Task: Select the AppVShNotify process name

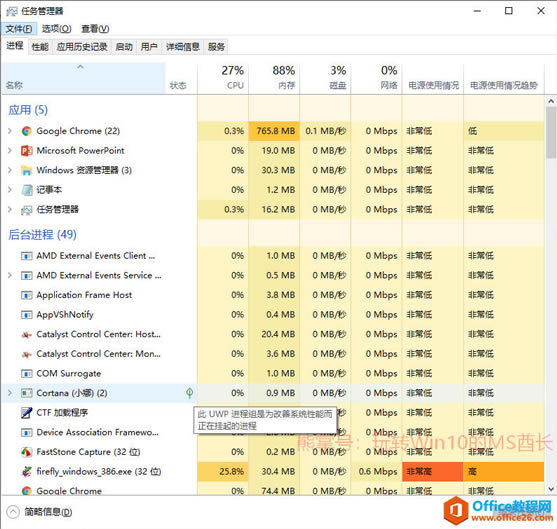Action: pyautogui.click(x=65, y=315)
